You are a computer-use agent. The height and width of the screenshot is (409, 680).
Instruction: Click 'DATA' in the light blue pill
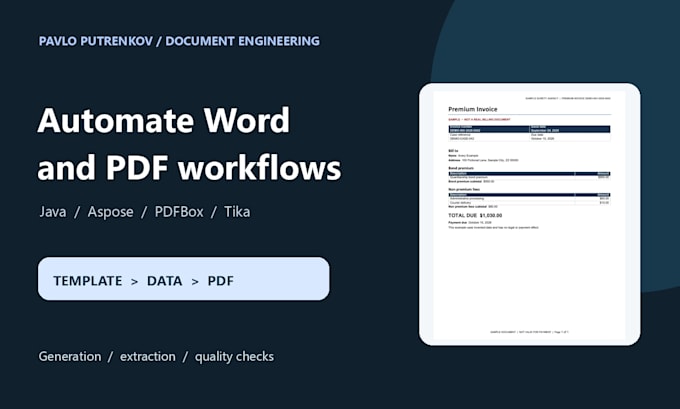[x=164, y=281]
